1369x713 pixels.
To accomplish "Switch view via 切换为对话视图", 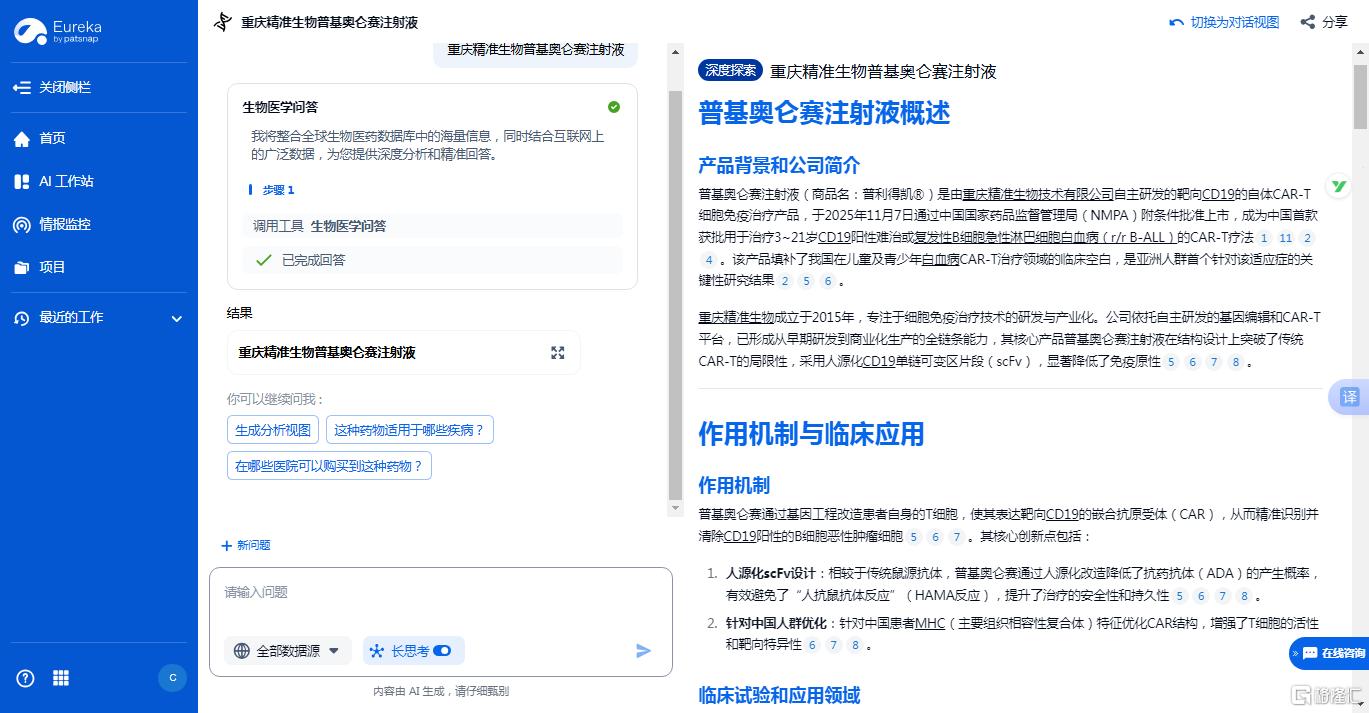I will point(1224,21).
